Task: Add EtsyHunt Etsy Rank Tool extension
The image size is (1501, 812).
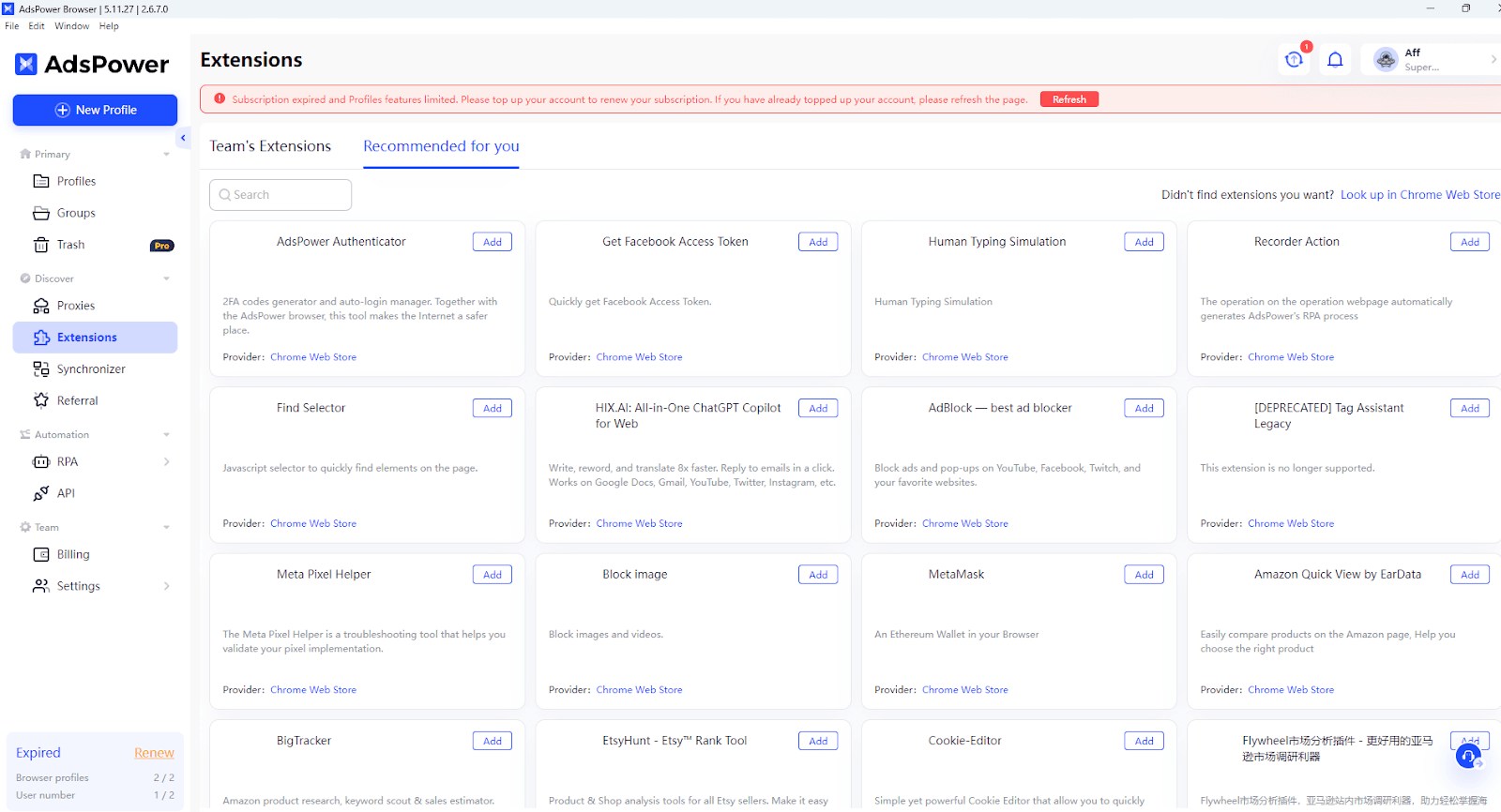Action: 818,741
